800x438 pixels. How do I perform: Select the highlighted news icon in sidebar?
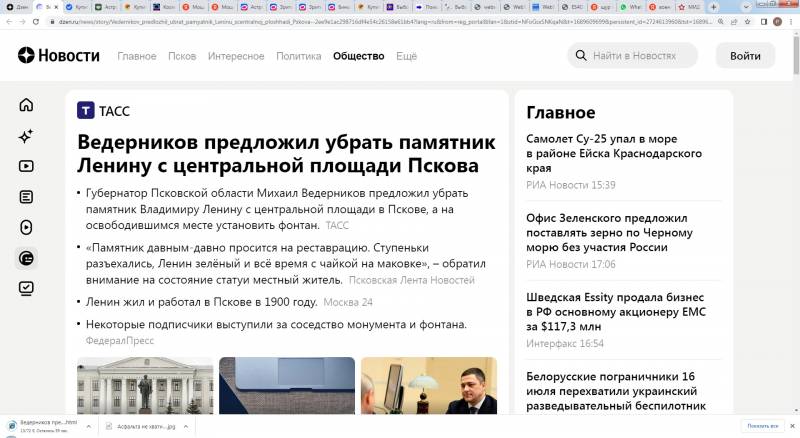(26, 258)
